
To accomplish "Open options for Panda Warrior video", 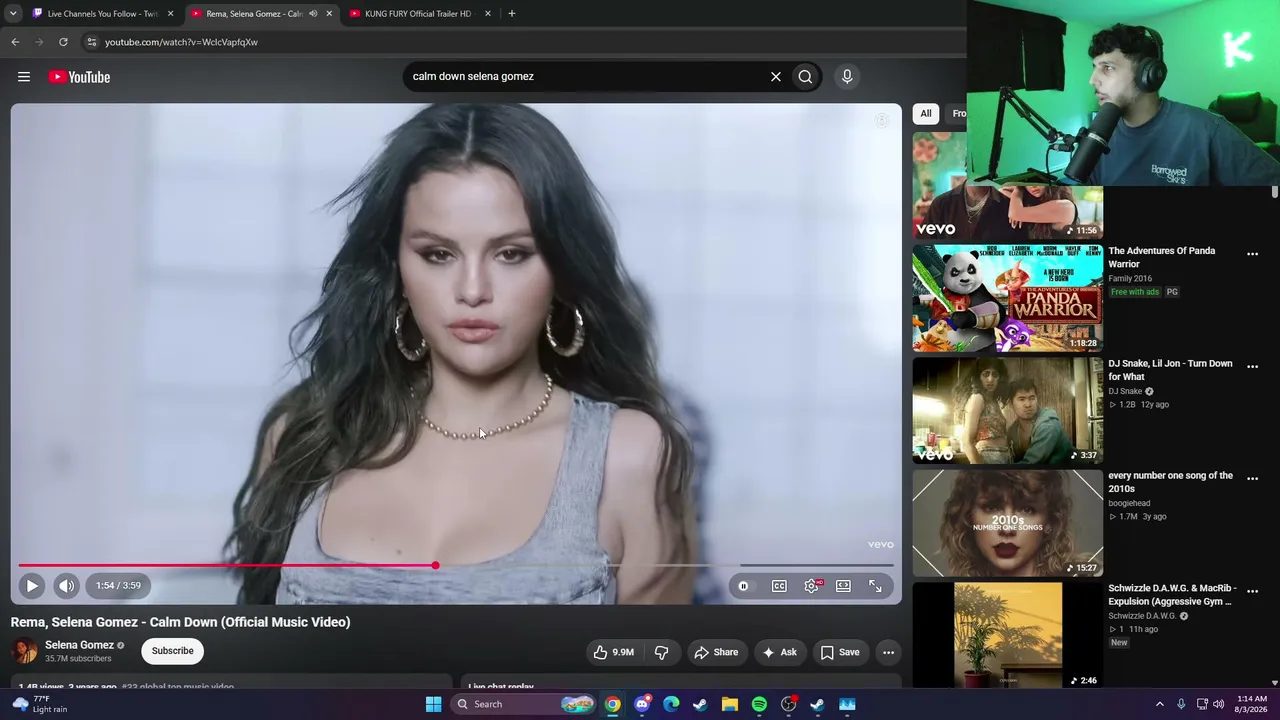I will click(x=1252, y=254).
